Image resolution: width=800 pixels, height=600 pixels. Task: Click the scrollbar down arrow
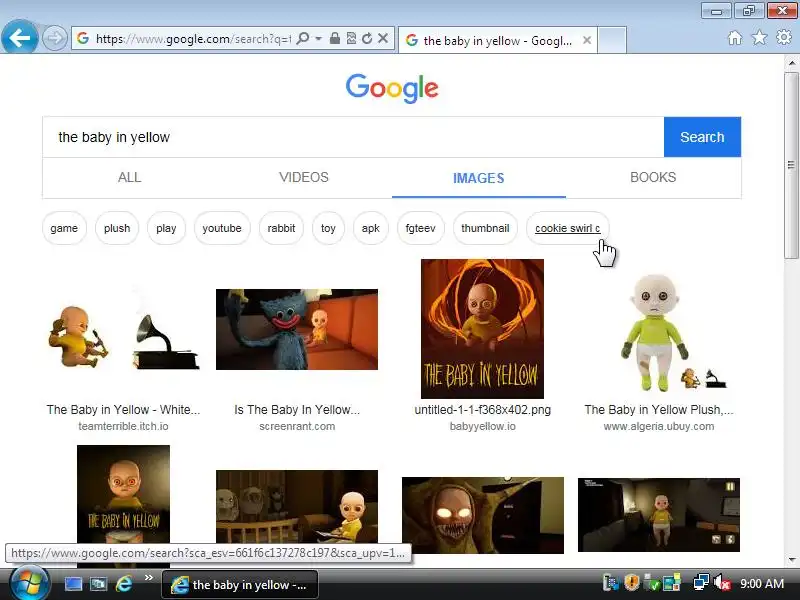(792, 560)
